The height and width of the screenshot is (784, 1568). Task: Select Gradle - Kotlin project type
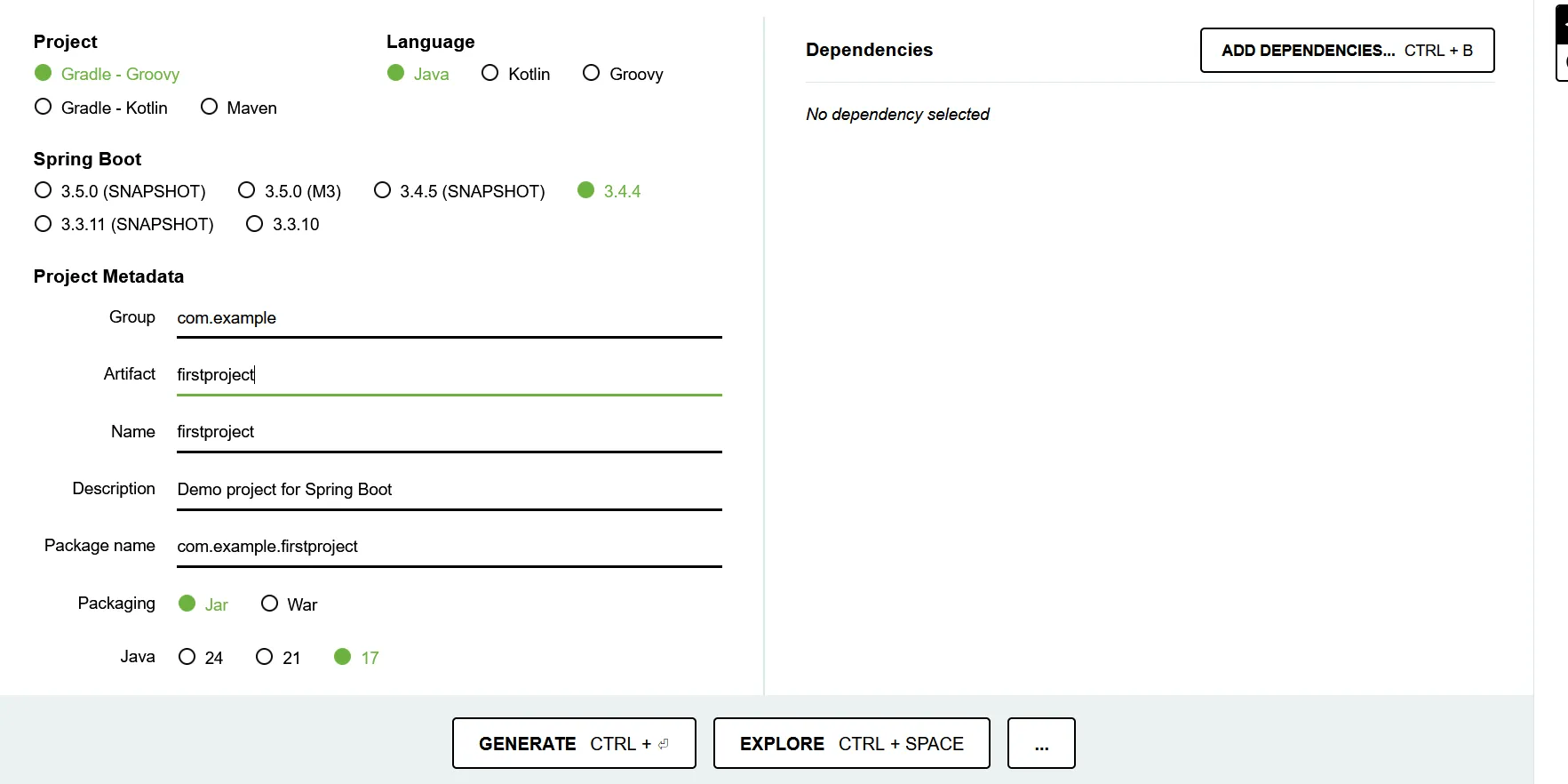[x=100, y=108]
